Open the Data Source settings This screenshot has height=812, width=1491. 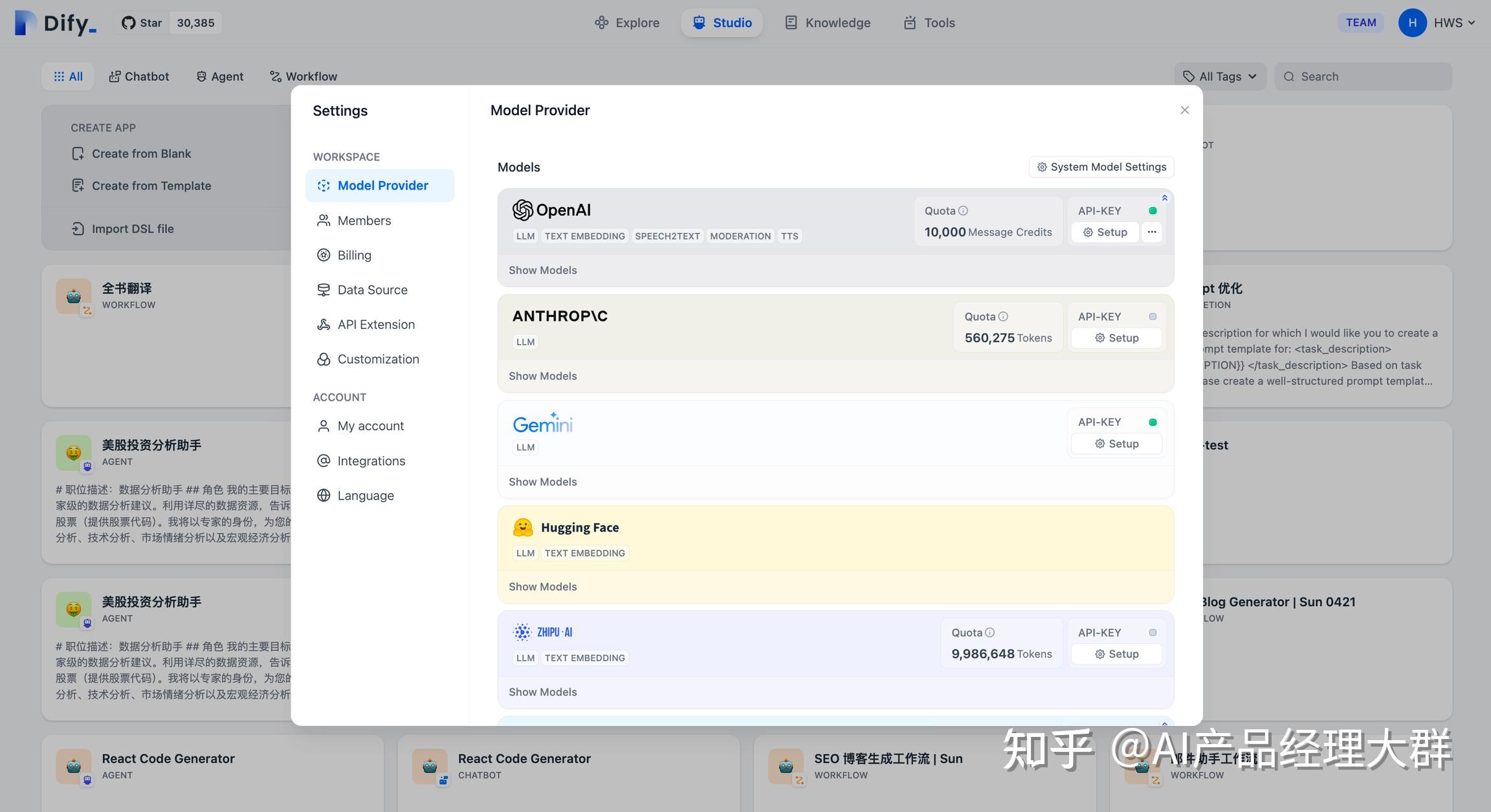click(x=372, y=290)
